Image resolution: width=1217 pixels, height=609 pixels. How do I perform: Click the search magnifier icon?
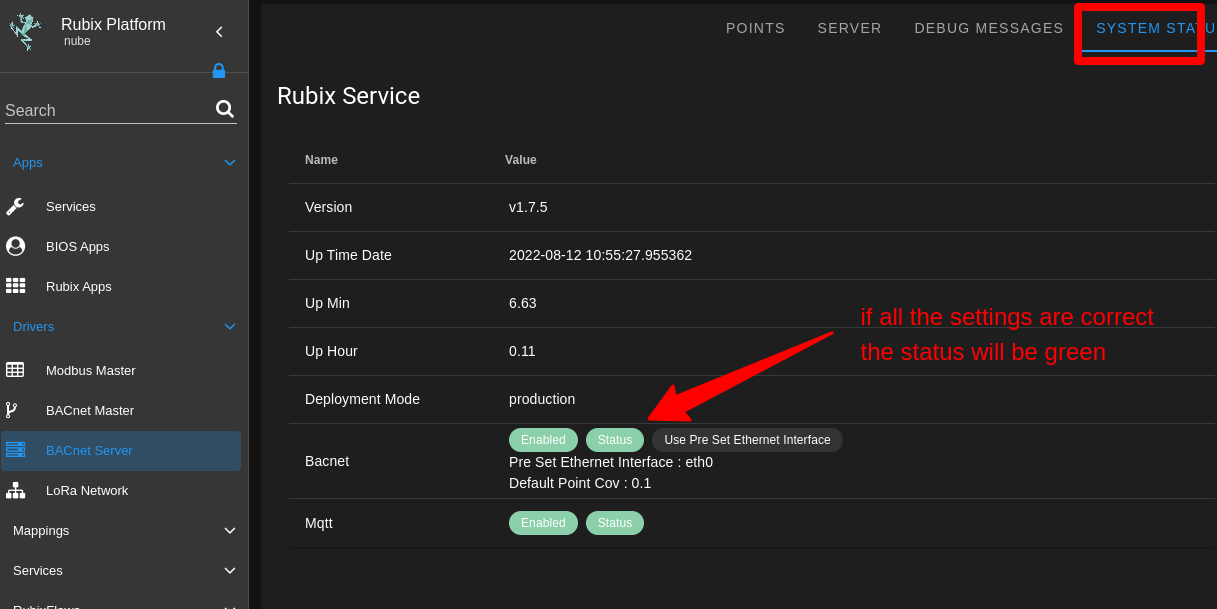[225, 109]
